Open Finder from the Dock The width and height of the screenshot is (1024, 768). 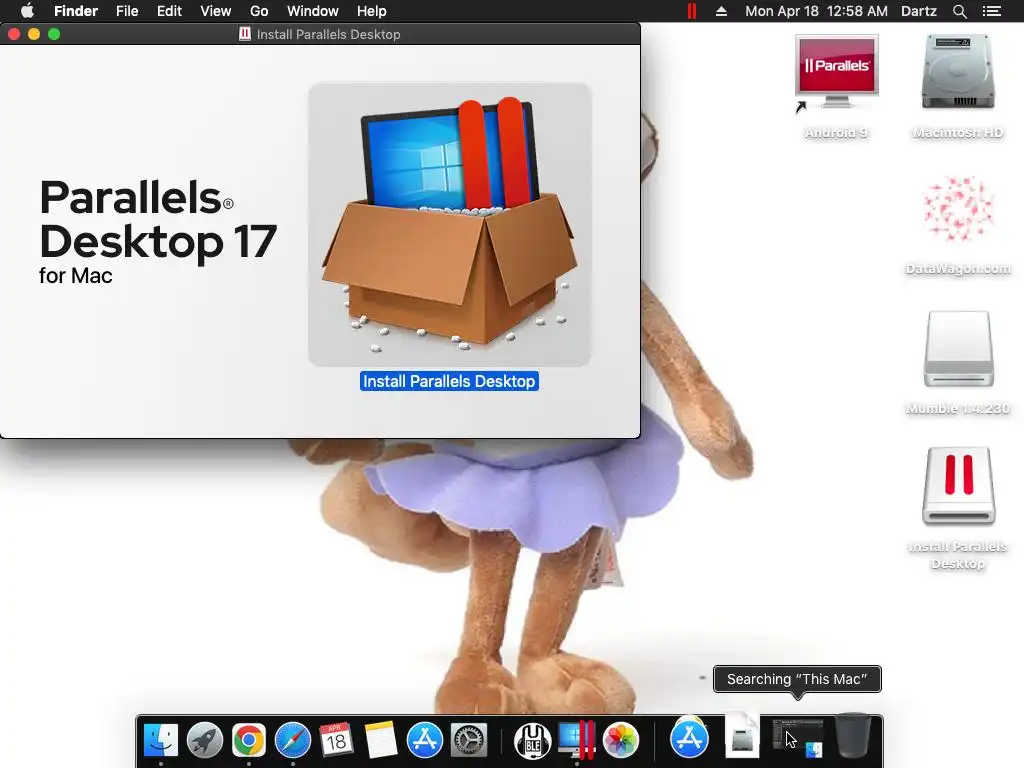tap(161, 741)
